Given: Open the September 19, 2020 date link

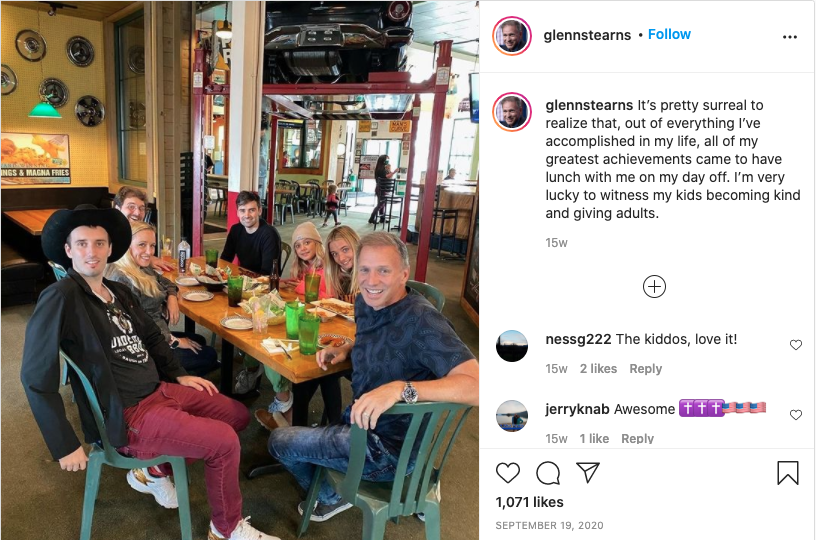Looking at the screenshot, I should (x=550, y=525).
